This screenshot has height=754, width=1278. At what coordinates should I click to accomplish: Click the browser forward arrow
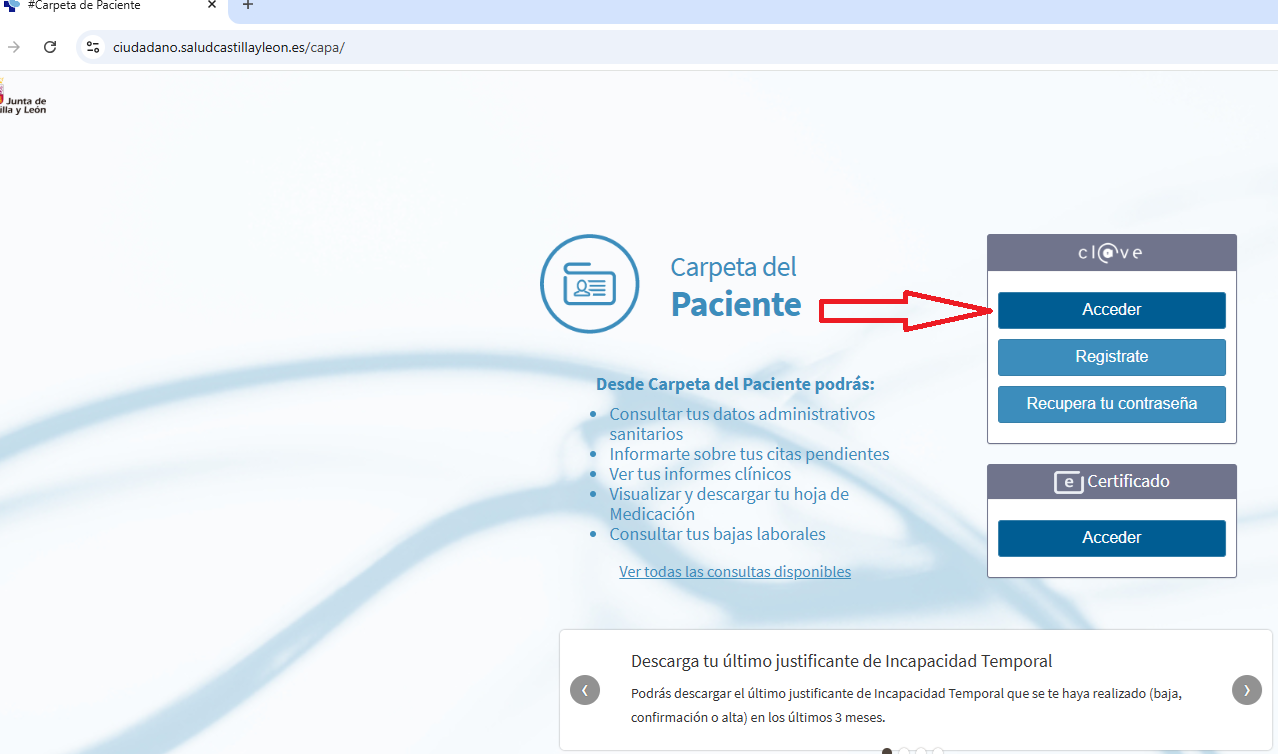[x=14, y=47]
